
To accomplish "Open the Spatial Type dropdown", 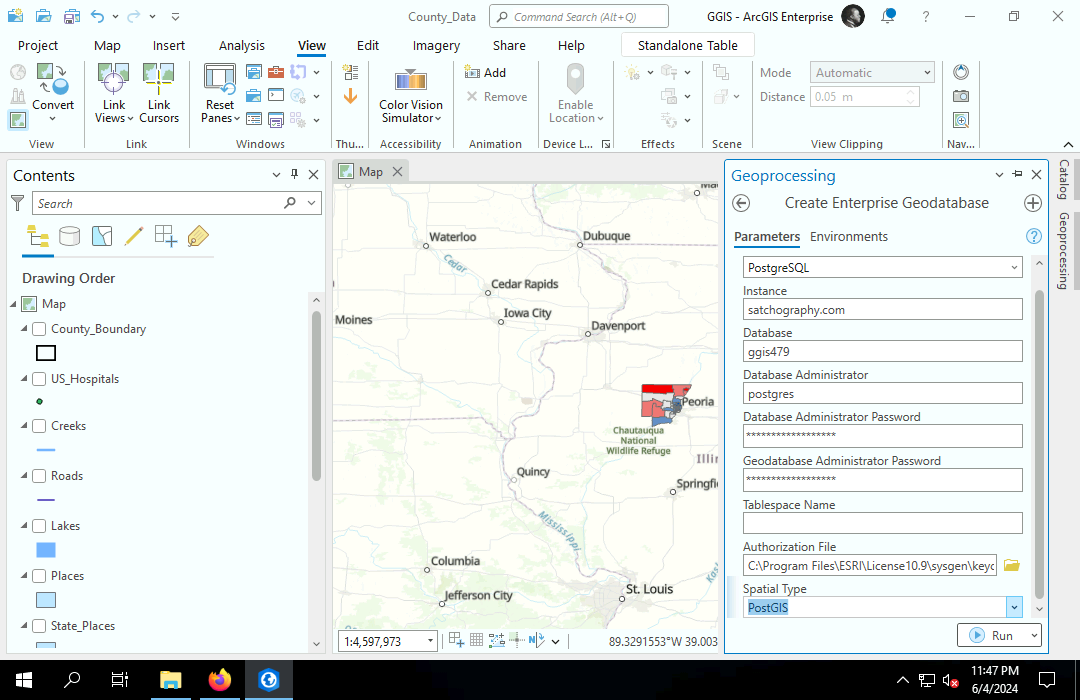I will coord(1014,607).
